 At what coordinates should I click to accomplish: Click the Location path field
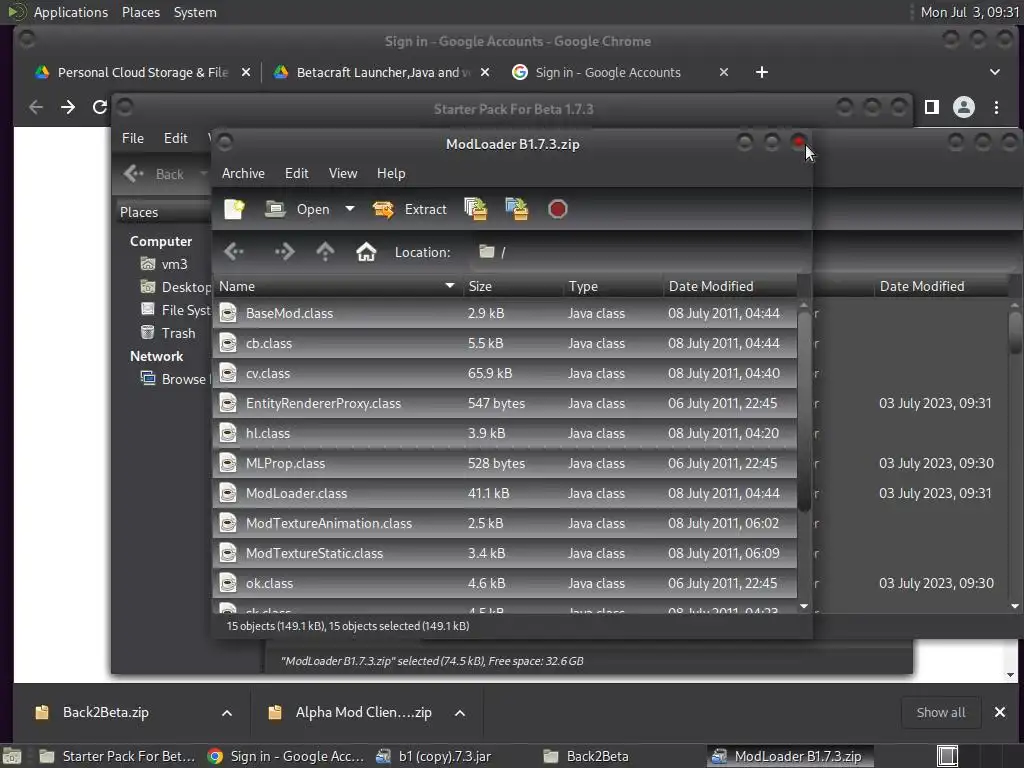point(637,252)
